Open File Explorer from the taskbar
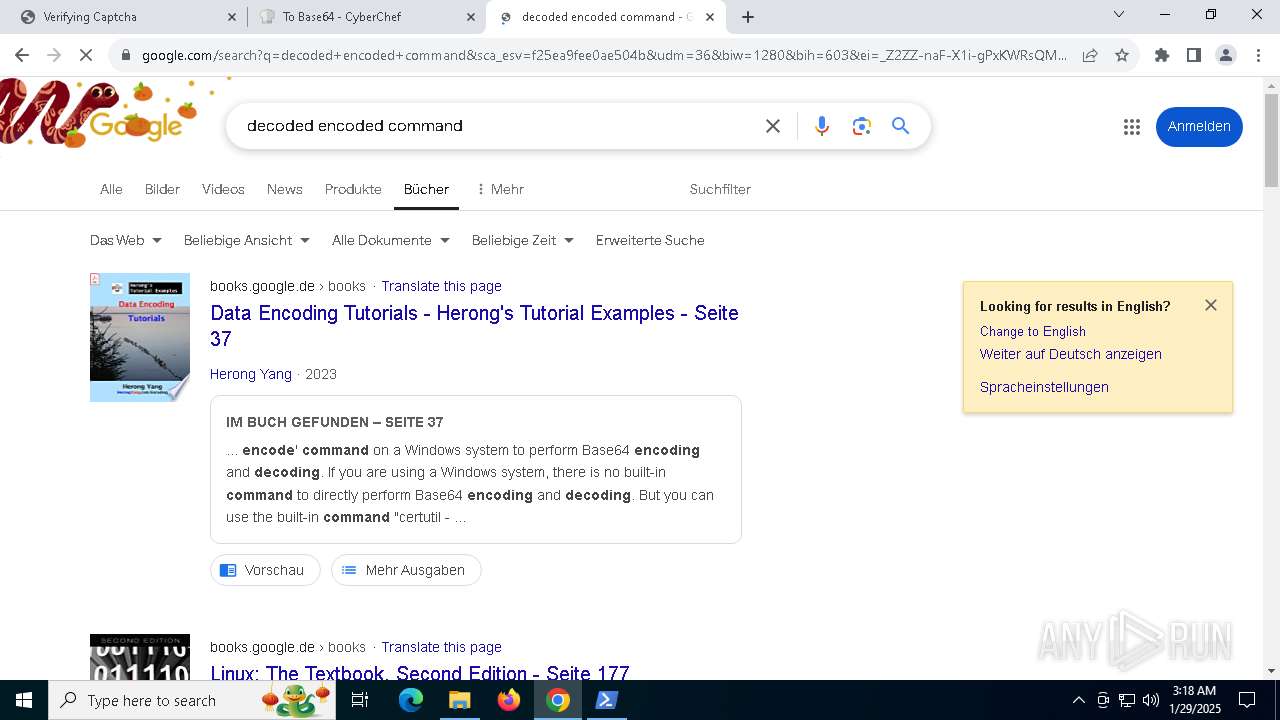 tap(459, 700)
